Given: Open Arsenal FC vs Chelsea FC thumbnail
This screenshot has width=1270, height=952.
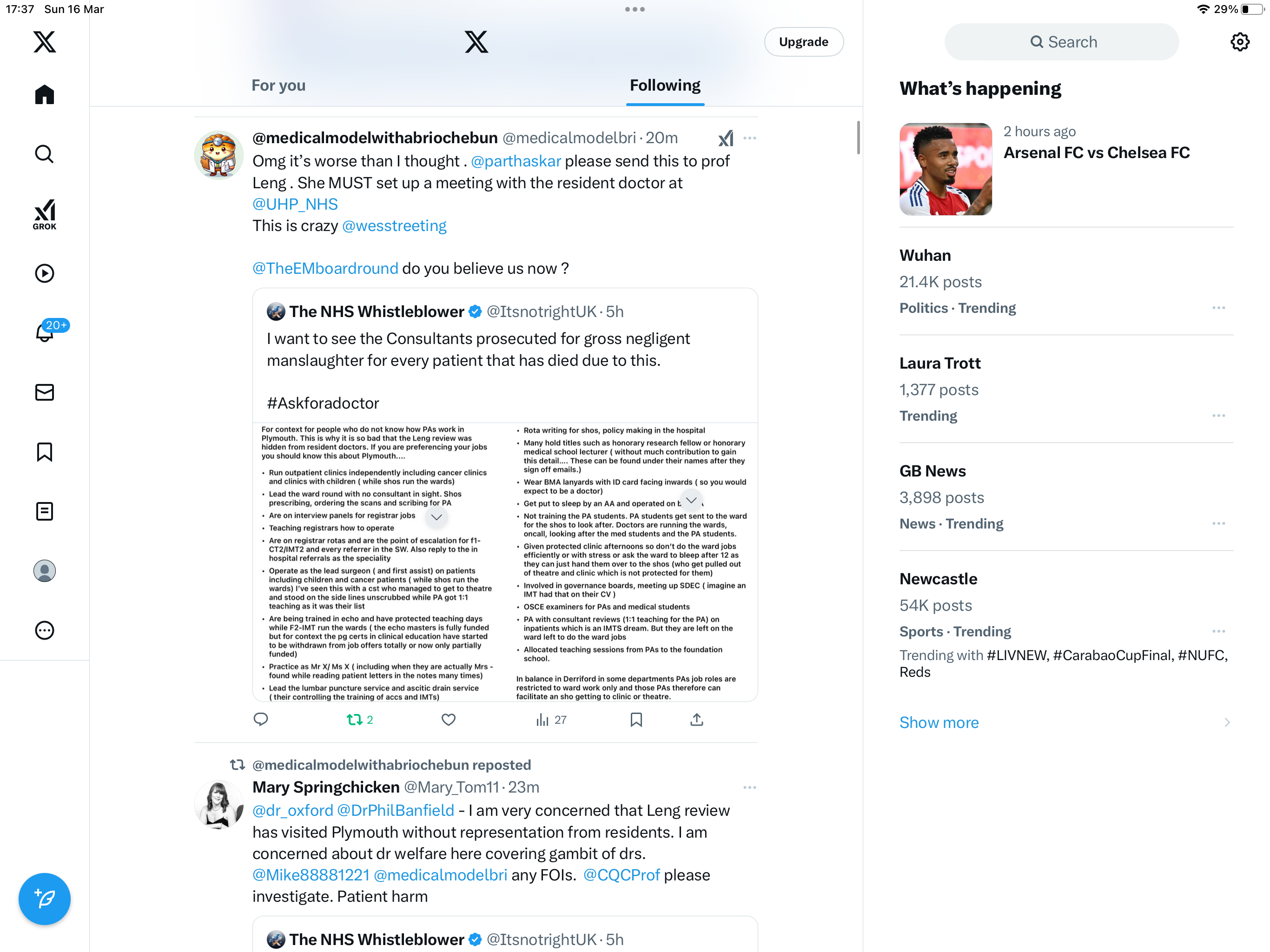Looking at the screenshot, I should (x=946, y=169).
